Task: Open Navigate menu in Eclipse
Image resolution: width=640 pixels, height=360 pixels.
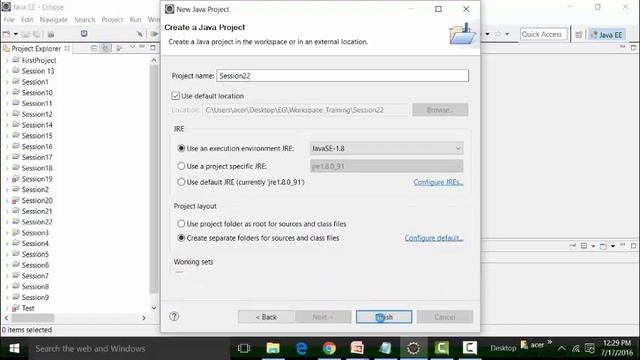Action: coord(53,20)
